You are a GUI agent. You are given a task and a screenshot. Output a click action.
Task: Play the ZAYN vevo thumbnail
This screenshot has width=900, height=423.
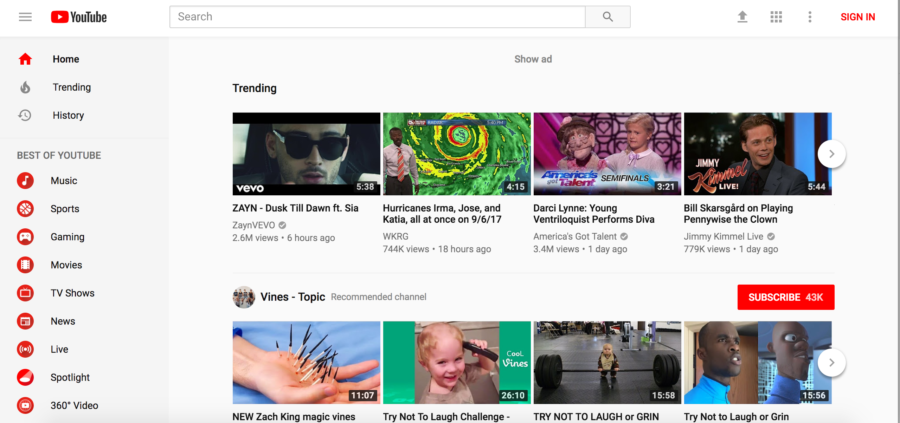(x=306, y=154)
